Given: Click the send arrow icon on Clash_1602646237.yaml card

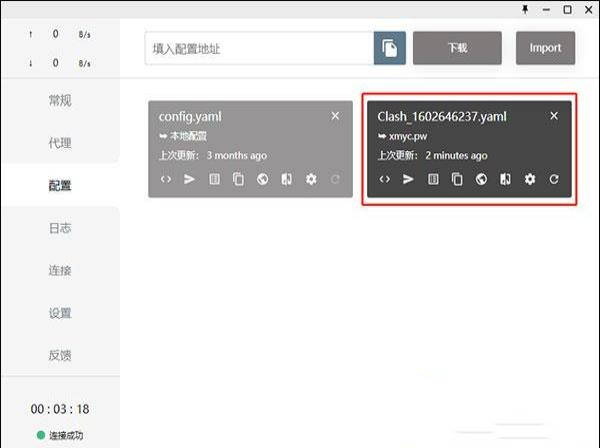Looking at the screenshot, I should click(x=408, y=180).
